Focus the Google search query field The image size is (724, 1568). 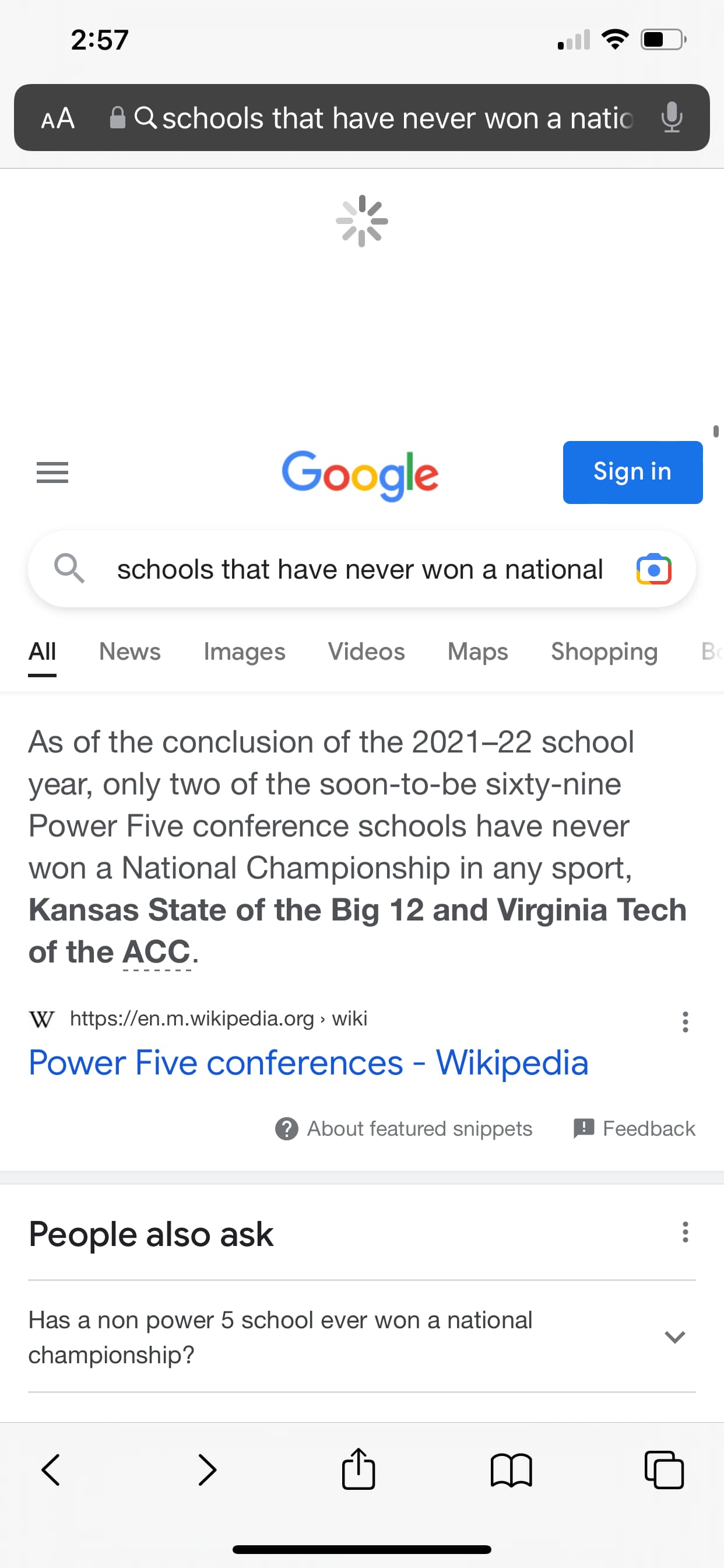[x=359, y=570]
